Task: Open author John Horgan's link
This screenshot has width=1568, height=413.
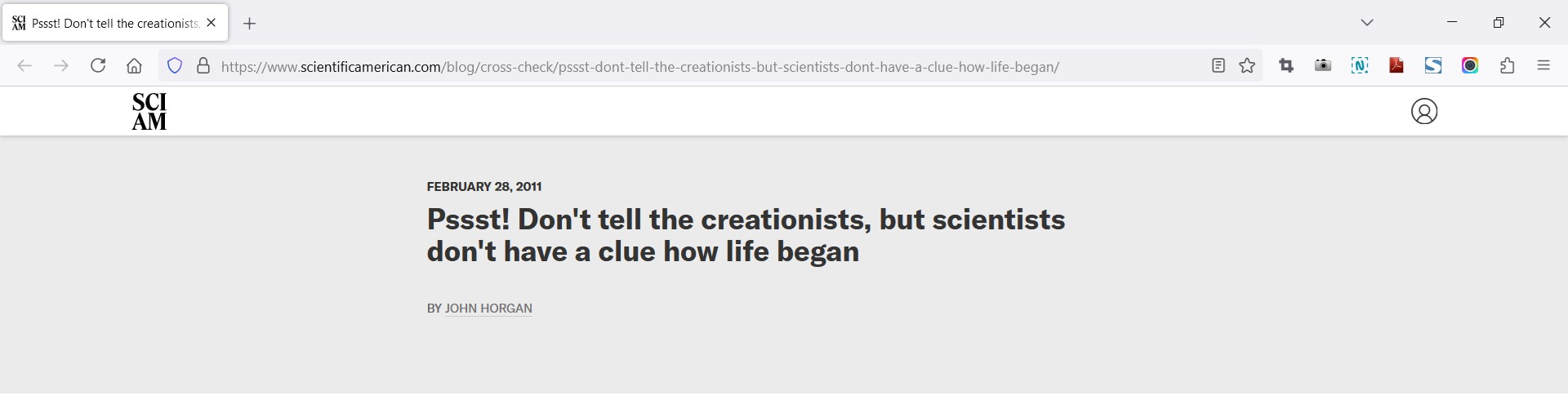Action: click(x=488, y=309)
